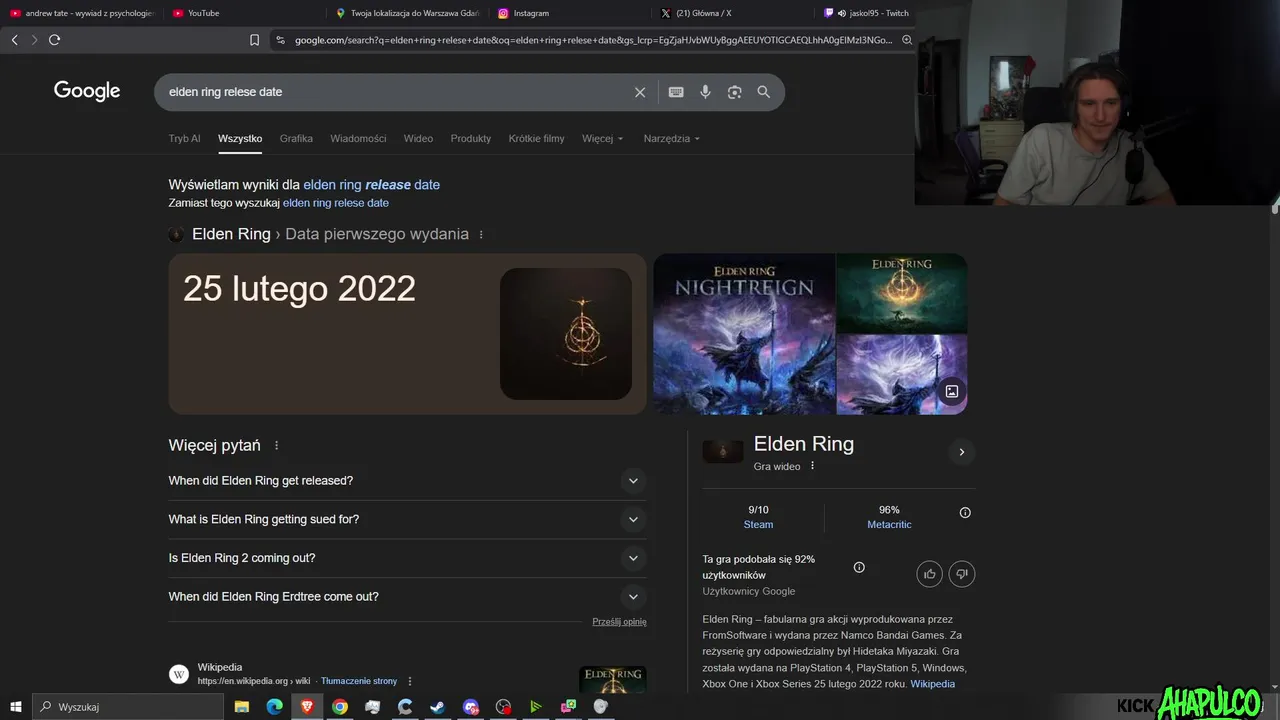Open Elden Ring panel with the right chevron

[961, 452]
